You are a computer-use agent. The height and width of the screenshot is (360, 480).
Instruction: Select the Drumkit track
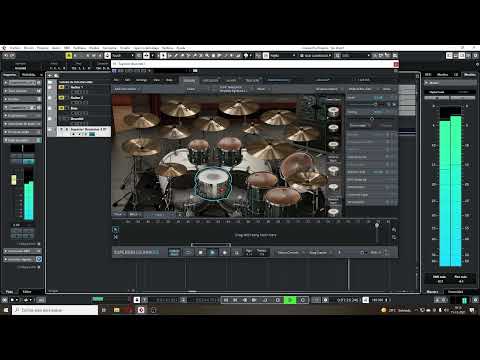coord(77,119)
